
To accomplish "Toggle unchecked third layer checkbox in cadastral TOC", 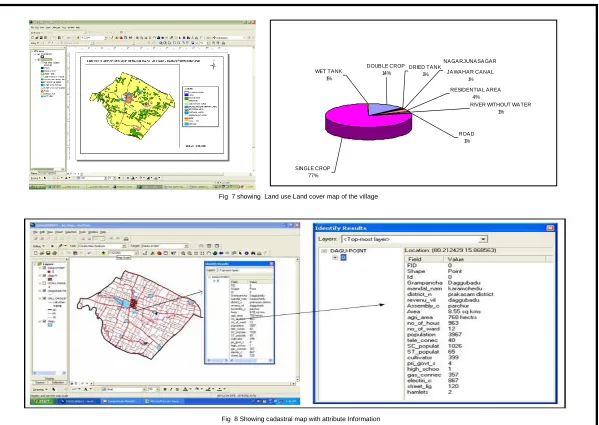I will pos(44,283).
